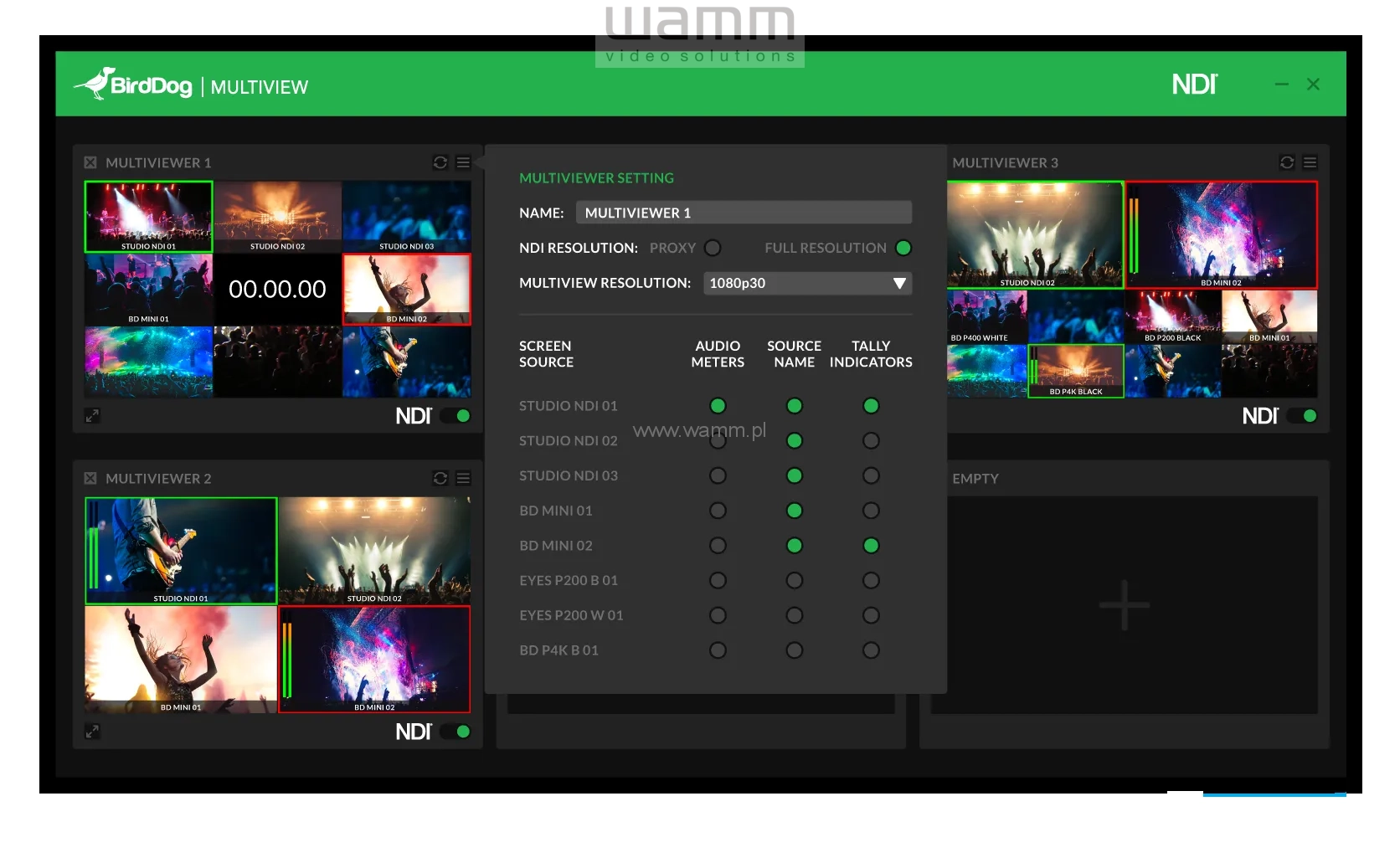Disable source name for BD Mini 02

(795, 546)
